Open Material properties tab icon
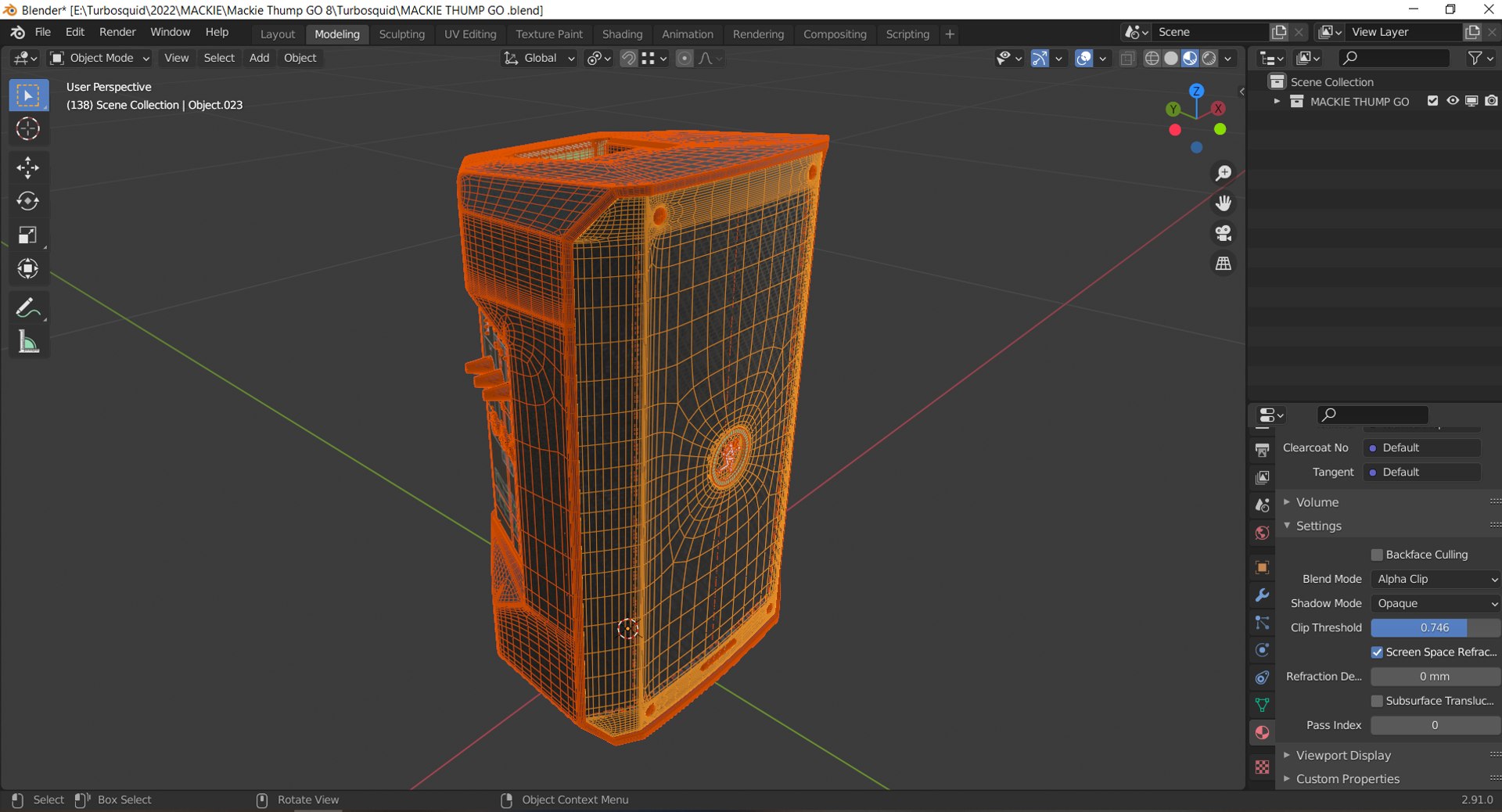Image resolution: width=1502 pixels, height=812 pixels. (x=1262, y=732)
